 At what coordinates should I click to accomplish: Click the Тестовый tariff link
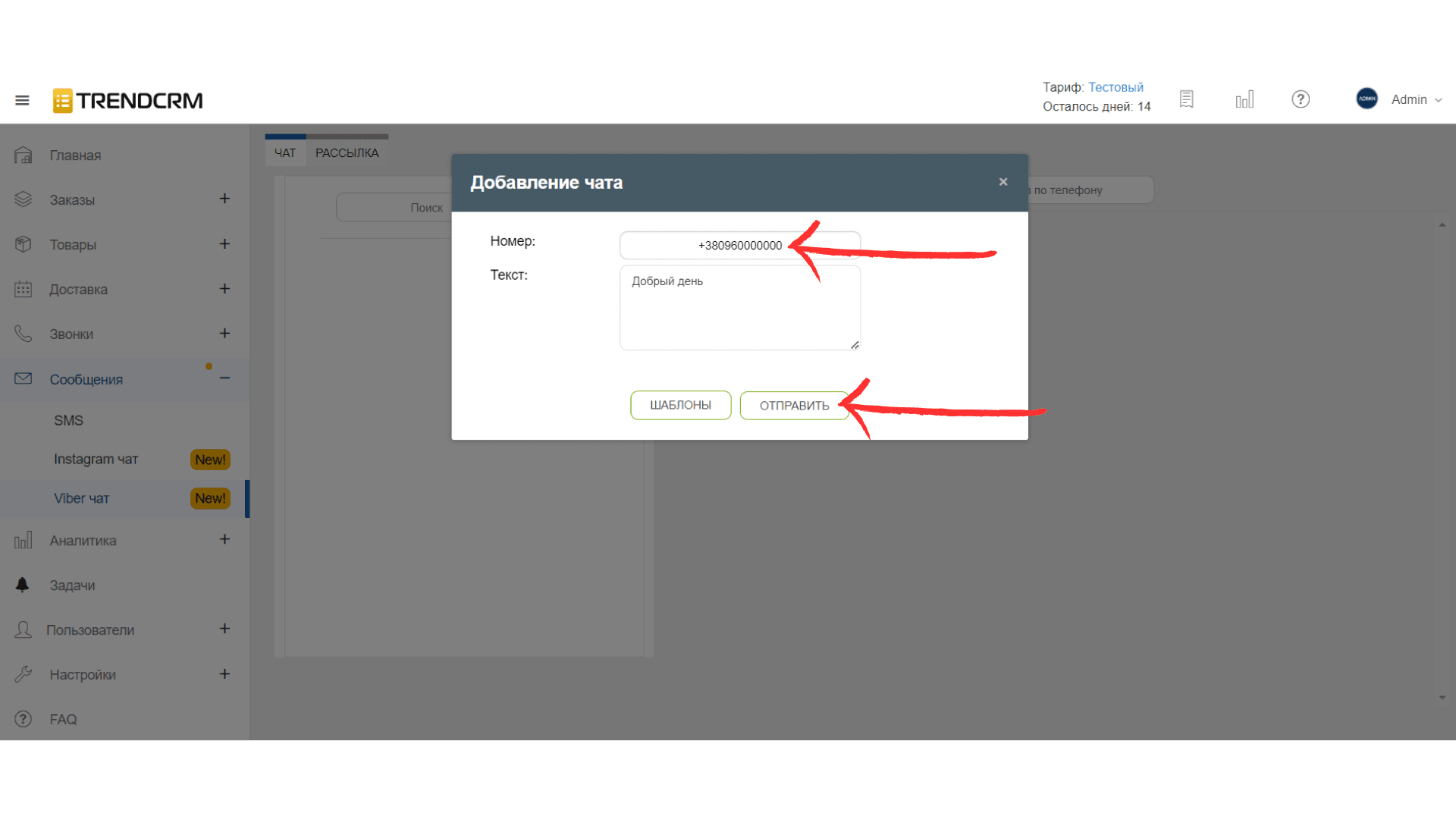1116,87
